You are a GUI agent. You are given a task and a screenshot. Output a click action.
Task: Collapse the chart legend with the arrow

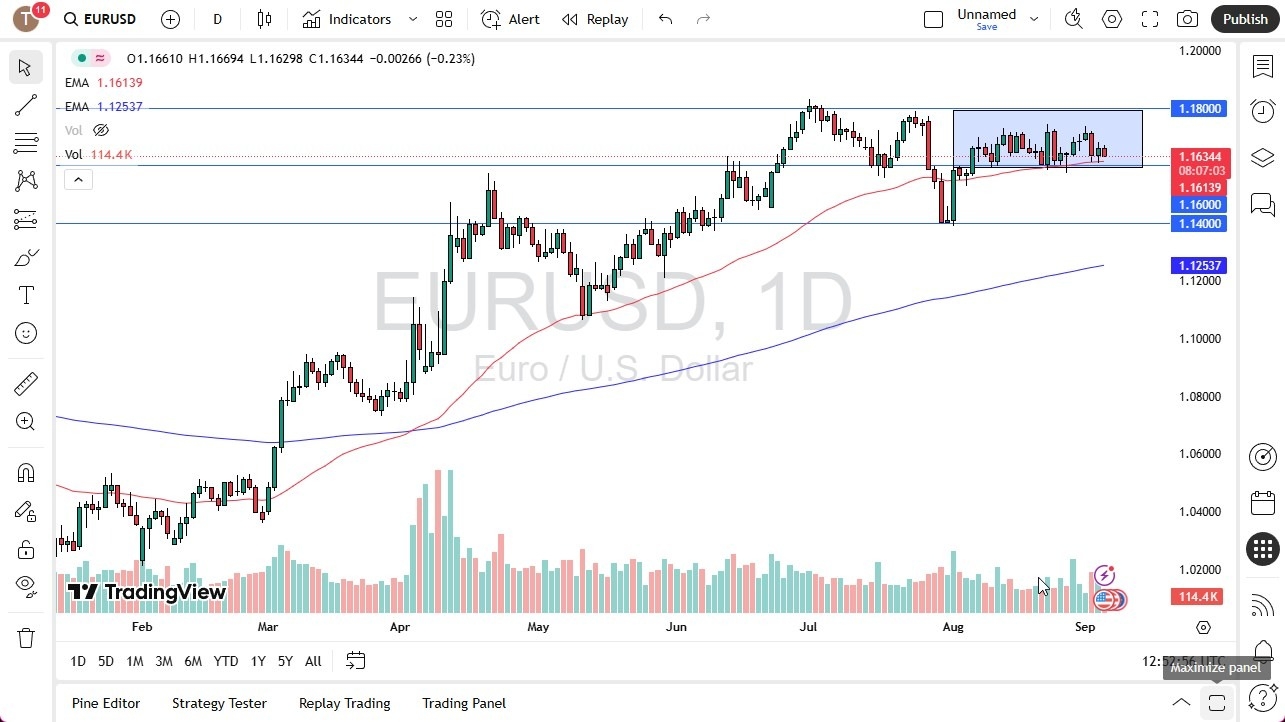(78, 179)
